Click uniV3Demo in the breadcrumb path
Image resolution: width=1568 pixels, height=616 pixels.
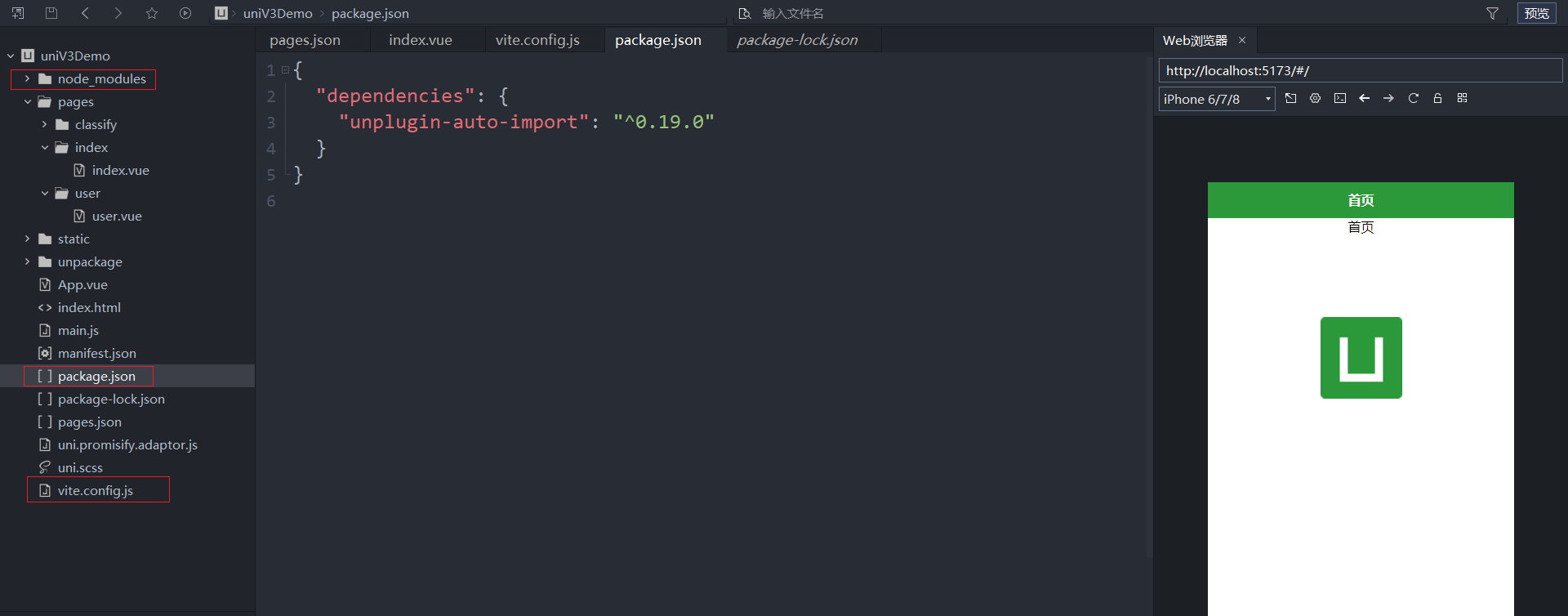278,13
